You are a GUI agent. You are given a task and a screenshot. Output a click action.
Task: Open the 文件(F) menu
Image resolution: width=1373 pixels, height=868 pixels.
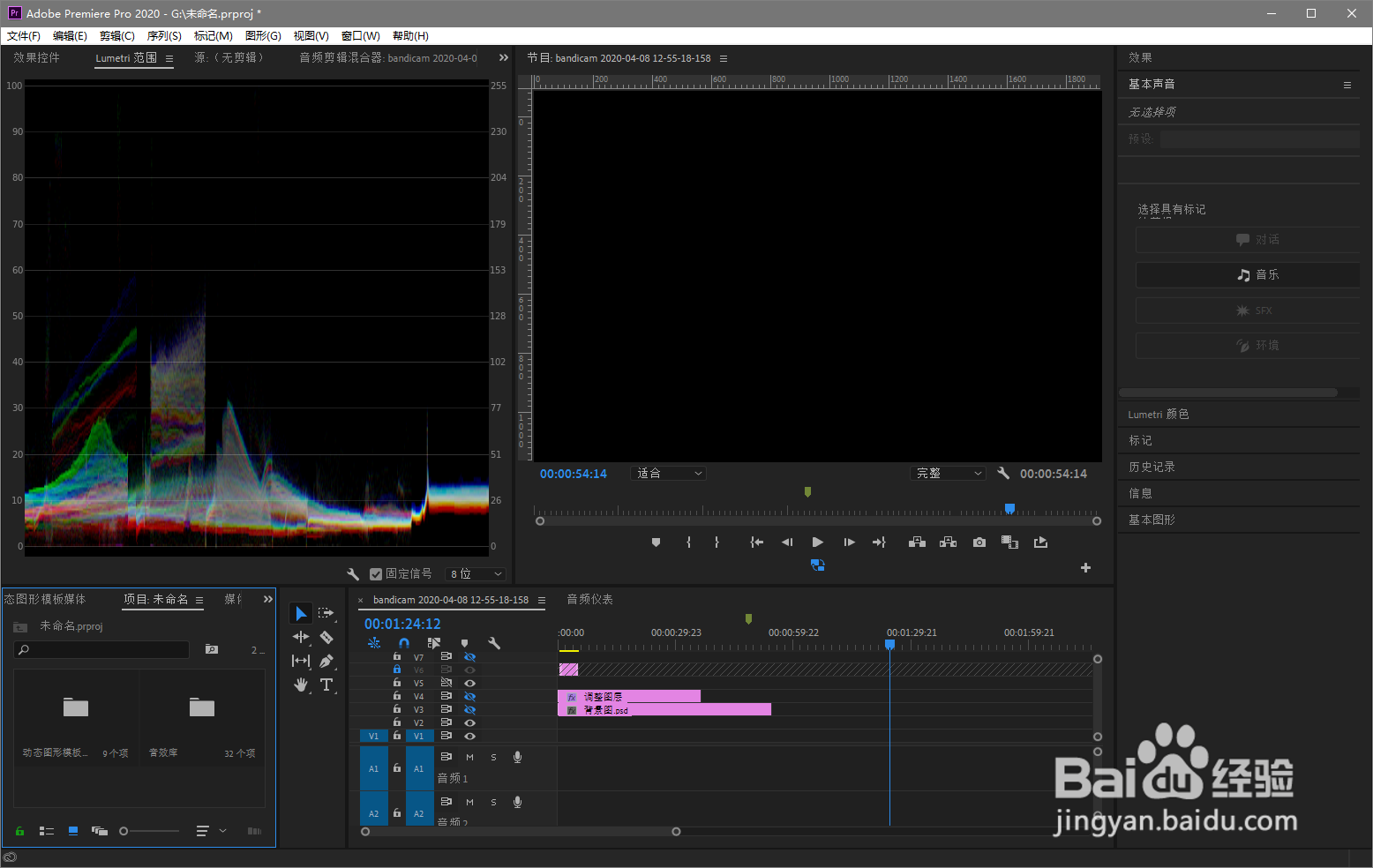24,36
